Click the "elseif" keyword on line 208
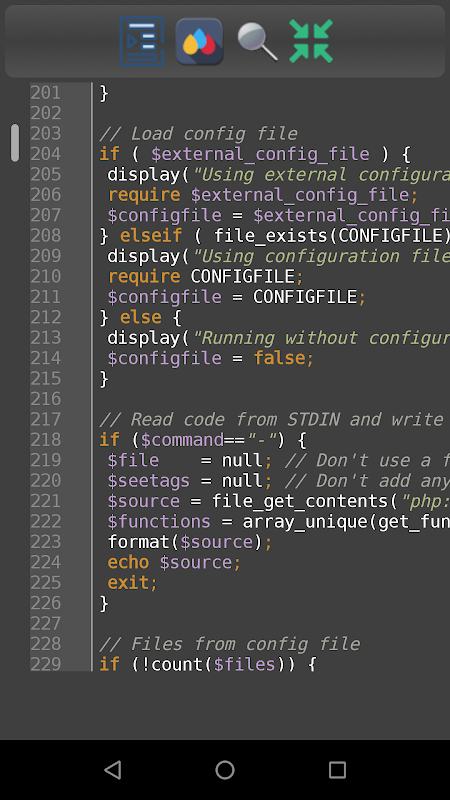The width and height of the screenshot is (450, 800). pyautogui.click(x=151, y=236)
